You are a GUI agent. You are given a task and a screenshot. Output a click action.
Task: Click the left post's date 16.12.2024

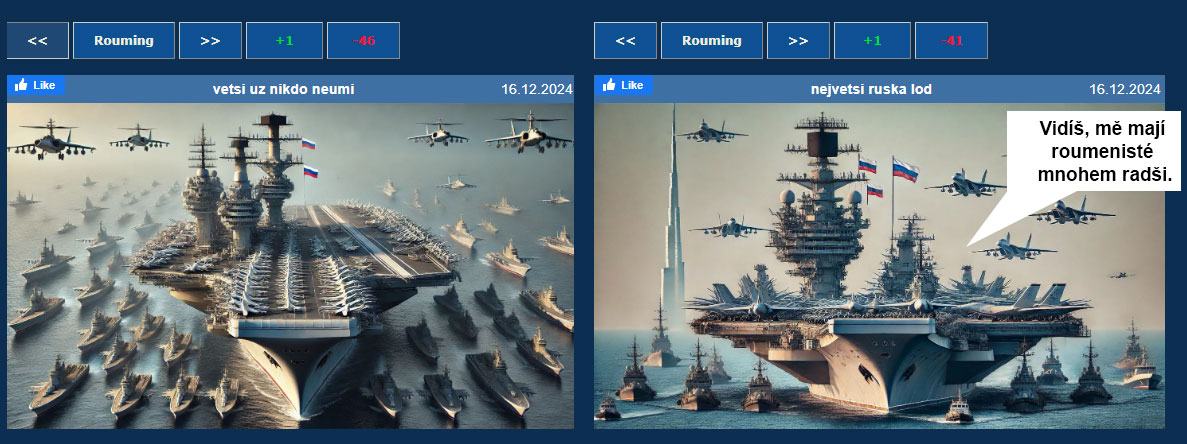pos(537,89)
